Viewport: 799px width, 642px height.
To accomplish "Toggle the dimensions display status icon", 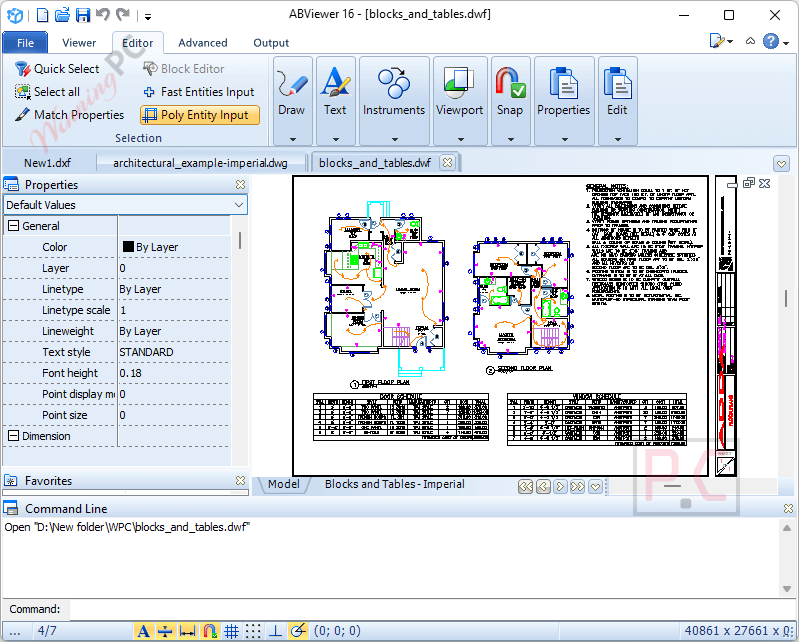I will (x=187, y=631).
